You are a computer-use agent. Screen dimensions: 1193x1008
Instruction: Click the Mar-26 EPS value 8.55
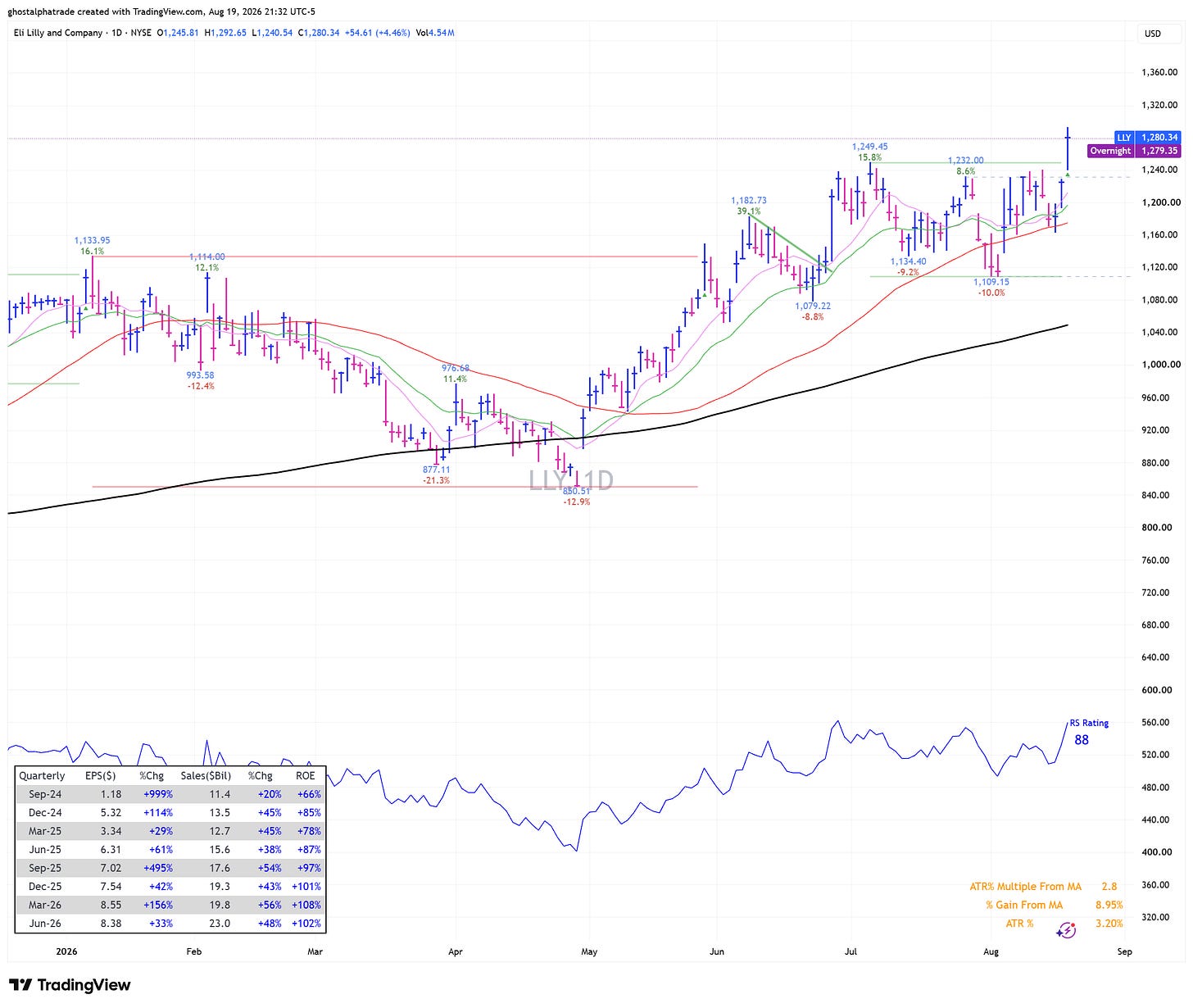pyautogui.click(x=110, y=905)
